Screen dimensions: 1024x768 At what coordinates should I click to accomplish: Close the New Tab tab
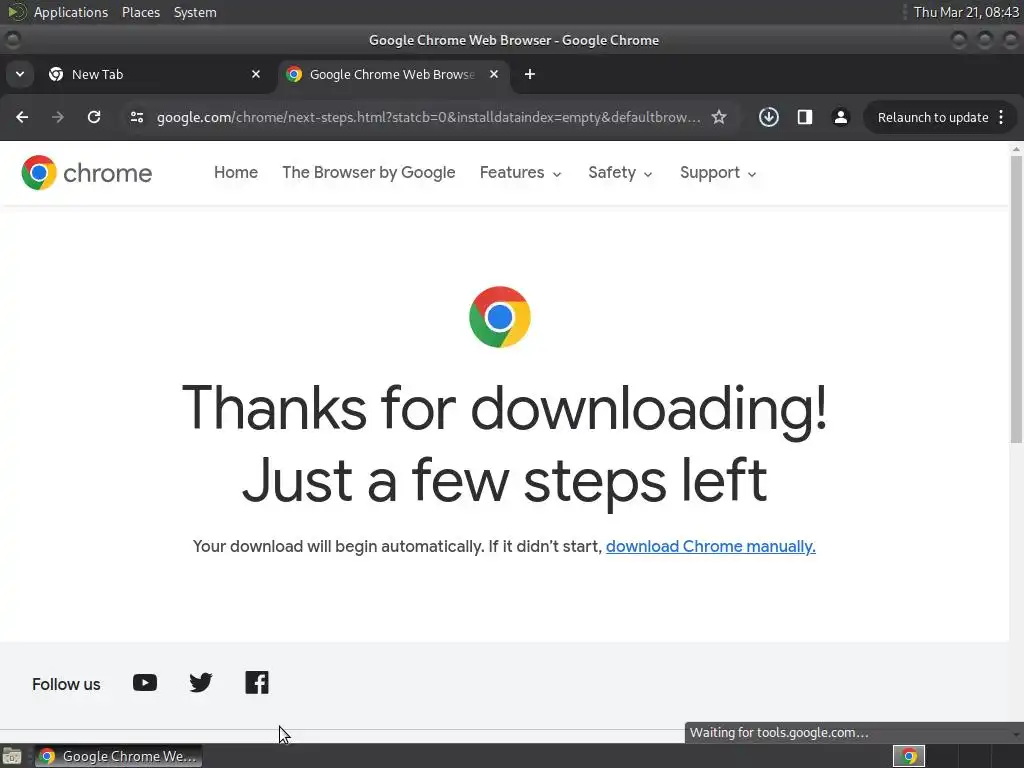click(x=256, y=74)
